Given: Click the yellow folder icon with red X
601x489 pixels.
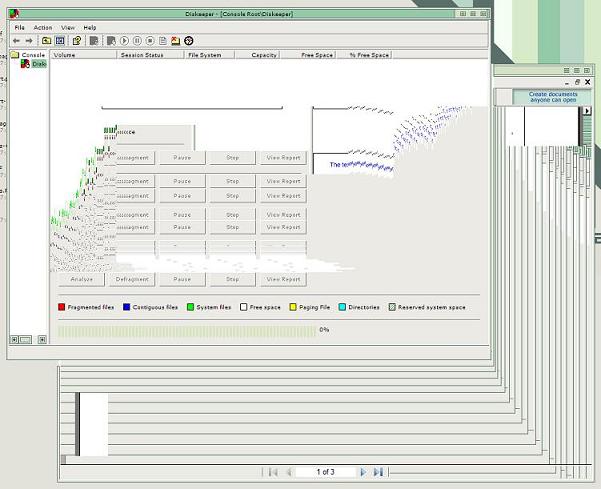Looking at the screenshot, I should 176,41.
